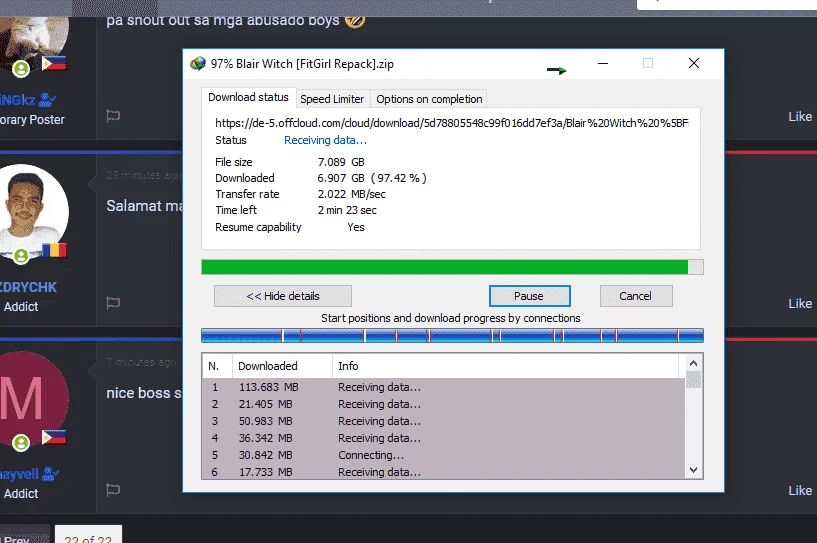Select connection row with 17.733 MB
Image resolution: width=817 pixels, height=543 pixels.
(x=443, y=472)
